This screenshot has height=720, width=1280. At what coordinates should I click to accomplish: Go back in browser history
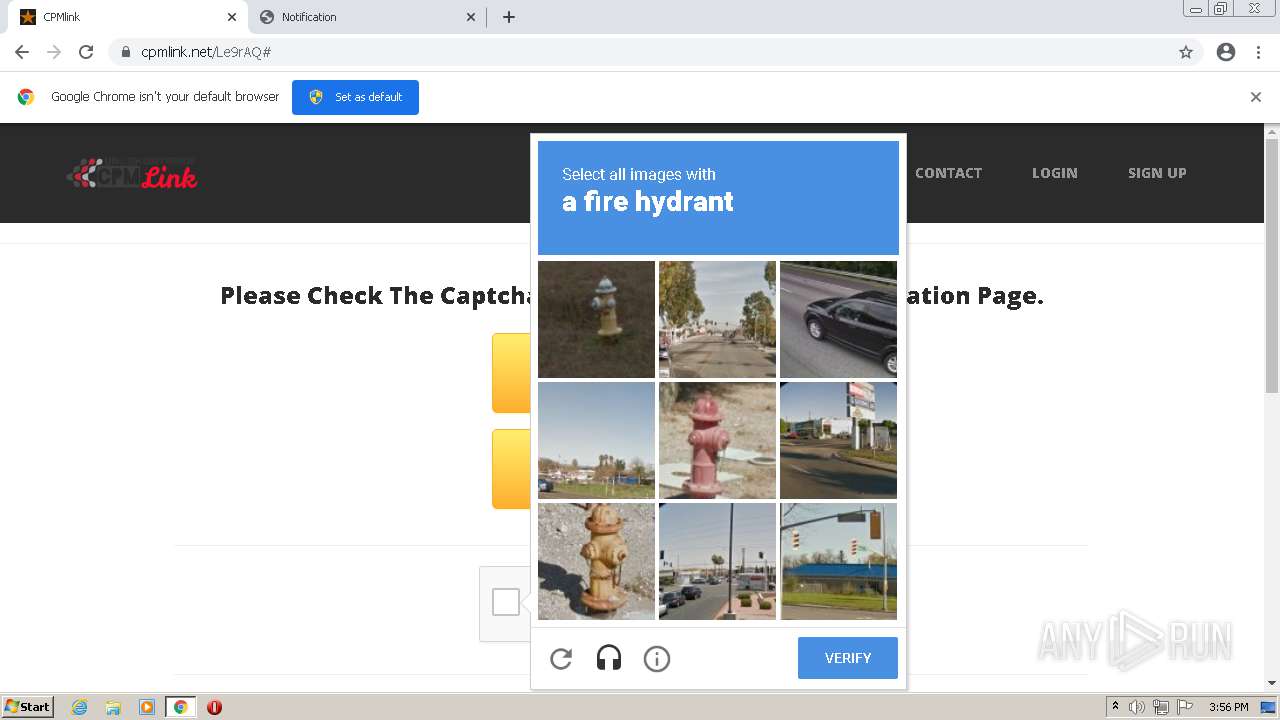[22, 52]
